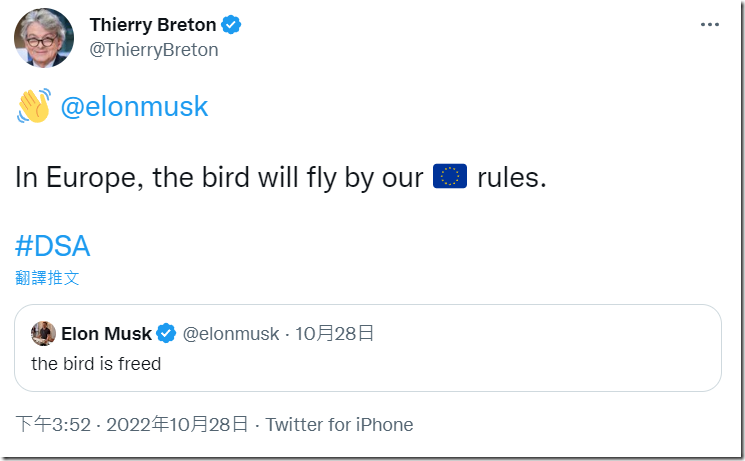The image size is (745, 461).
Task: Click the 10月28日 date in the quoted tweet
Action: click(x=333, y=333)
